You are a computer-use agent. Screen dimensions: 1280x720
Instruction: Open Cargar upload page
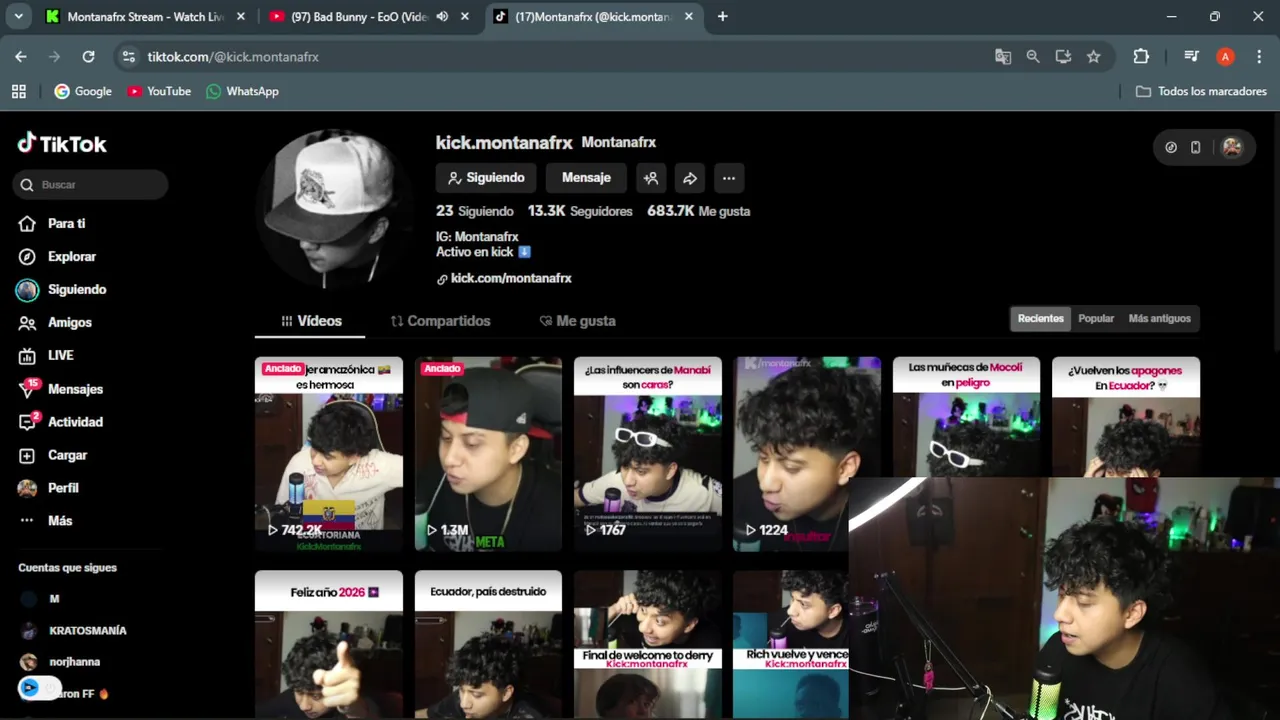click(x=67, y=455)
